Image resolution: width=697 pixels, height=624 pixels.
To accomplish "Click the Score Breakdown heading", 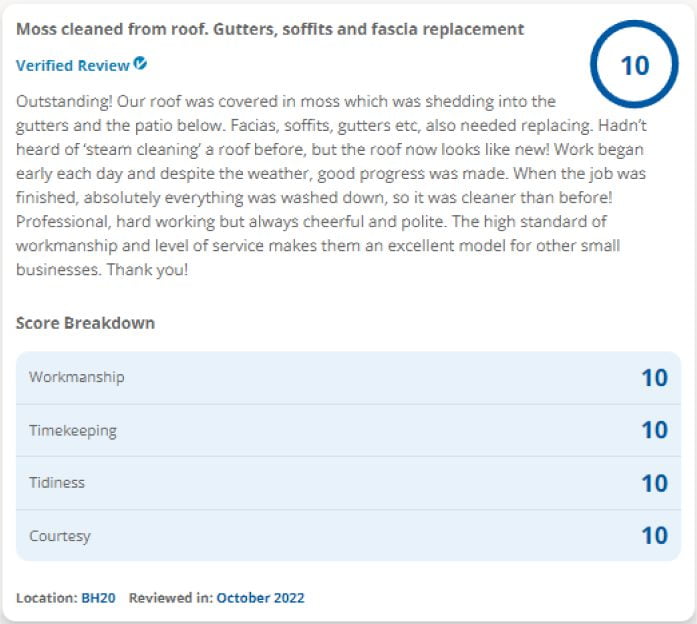I will pyautogui.click(x=85, y=323).
